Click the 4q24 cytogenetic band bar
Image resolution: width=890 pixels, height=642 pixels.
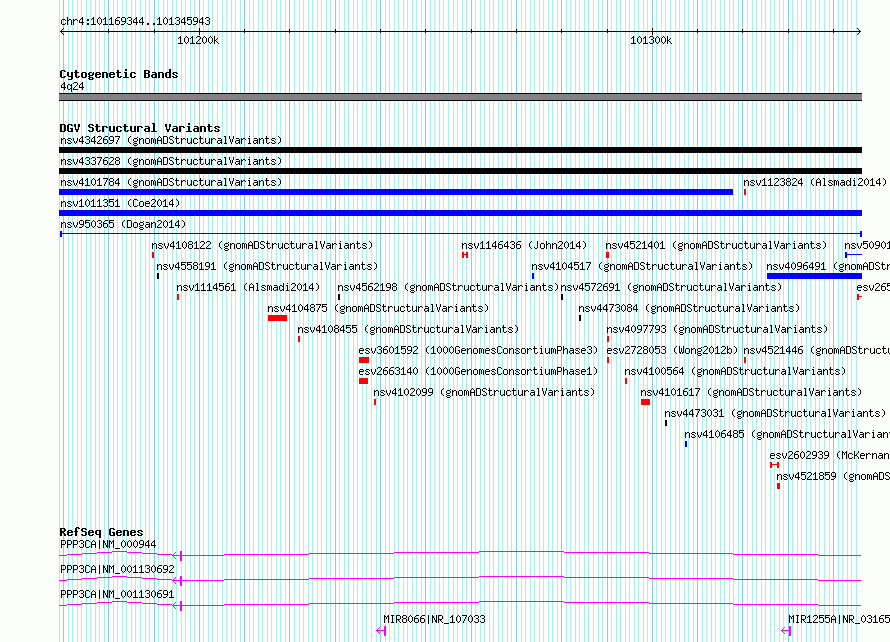[460, 97]
